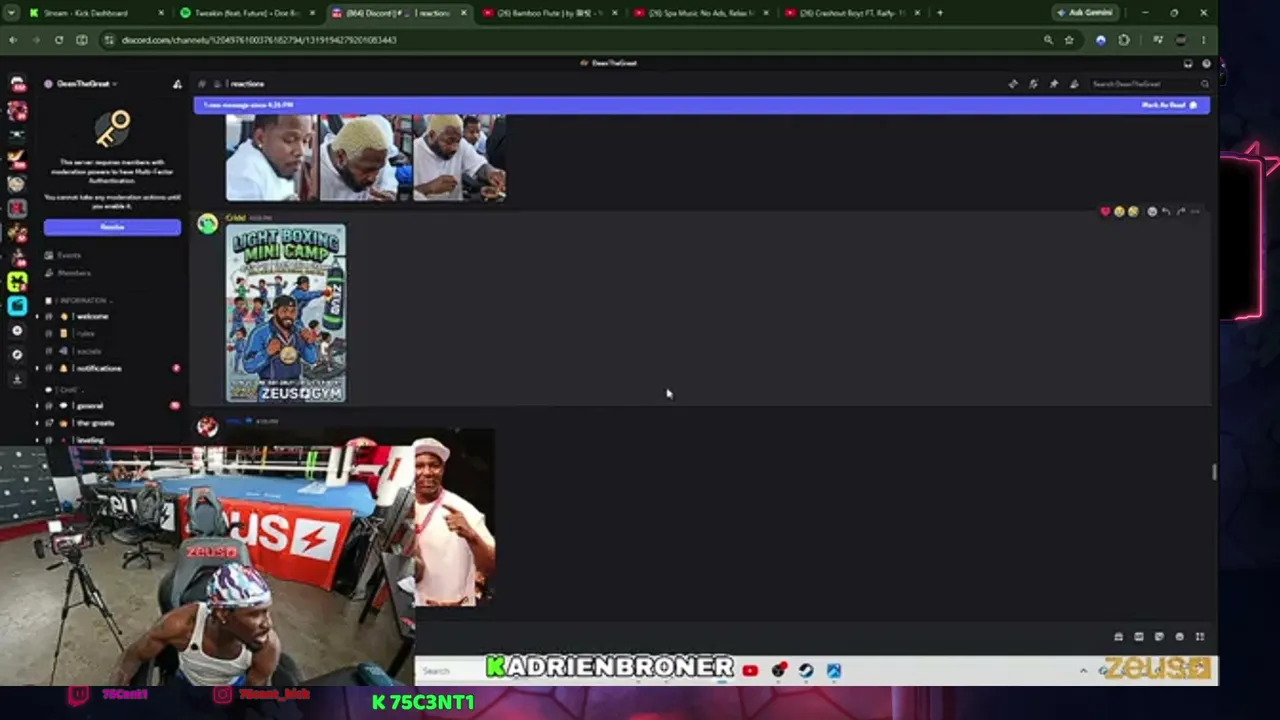Open Threads in the channel header

coord(1013,84)
